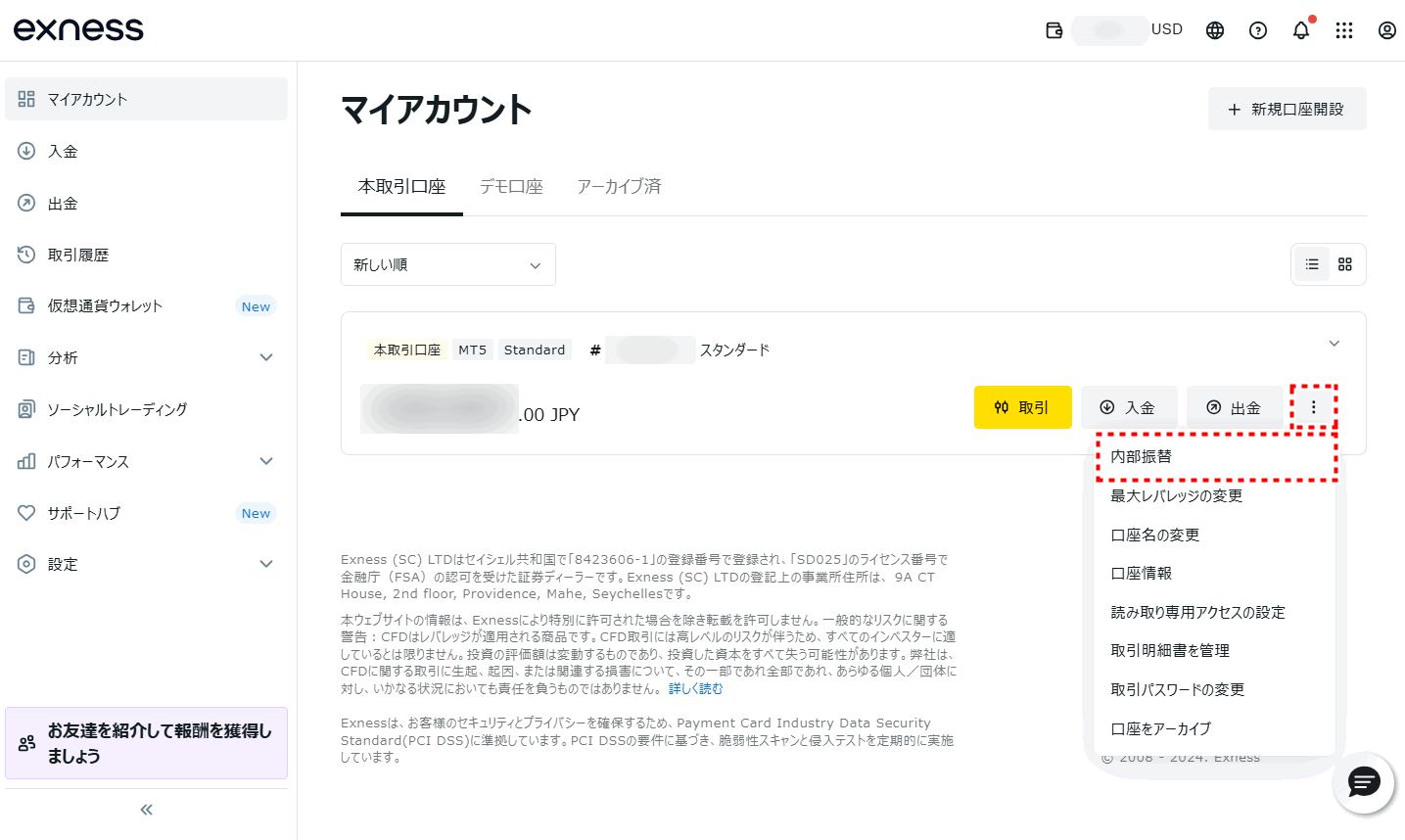
Task: Collapse the account card chevron
Action: (x=1334, y=344)
